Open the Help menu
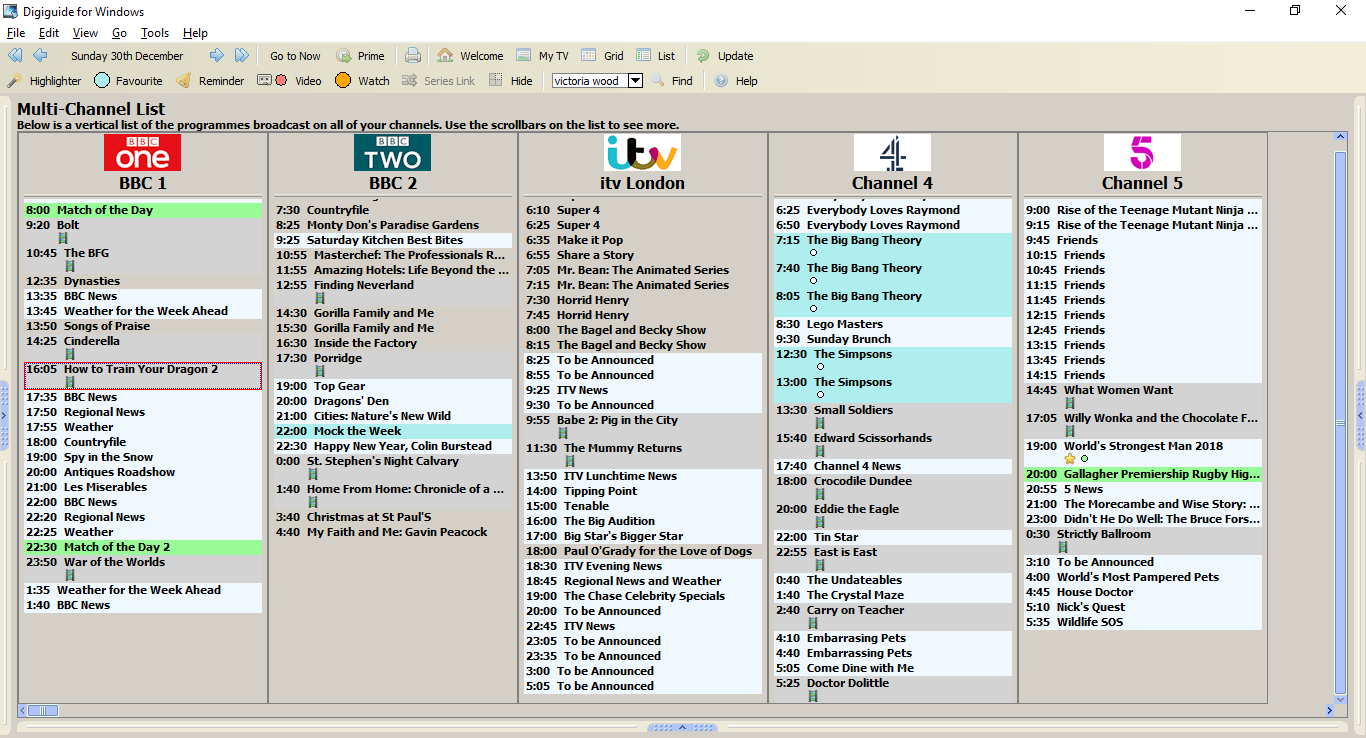The width and height of the screenshot is (1366, 738). [x=196, y=33]
